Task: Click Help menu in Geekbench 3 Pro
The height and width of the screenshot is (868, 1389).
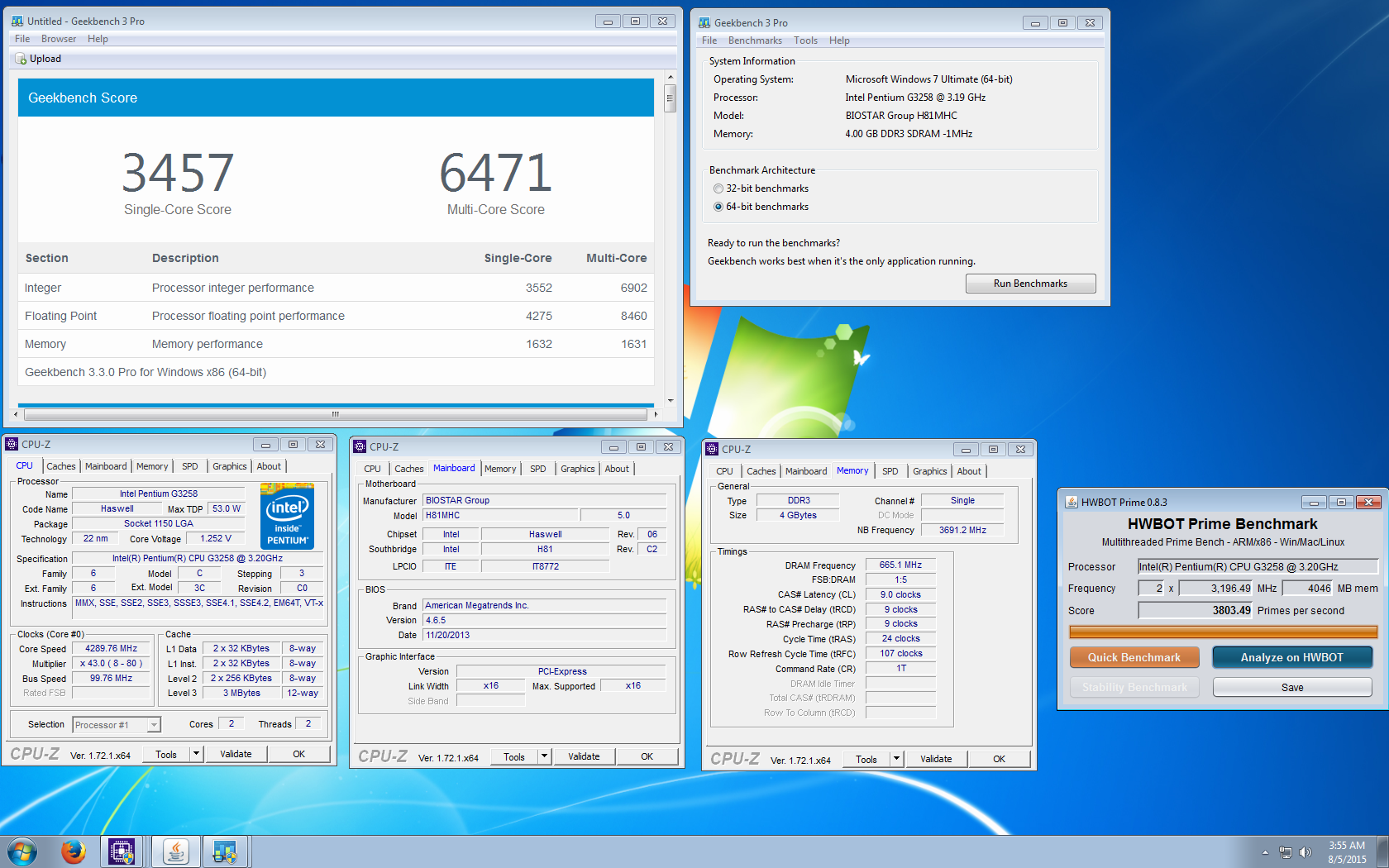Action: [x=839, y=41]
